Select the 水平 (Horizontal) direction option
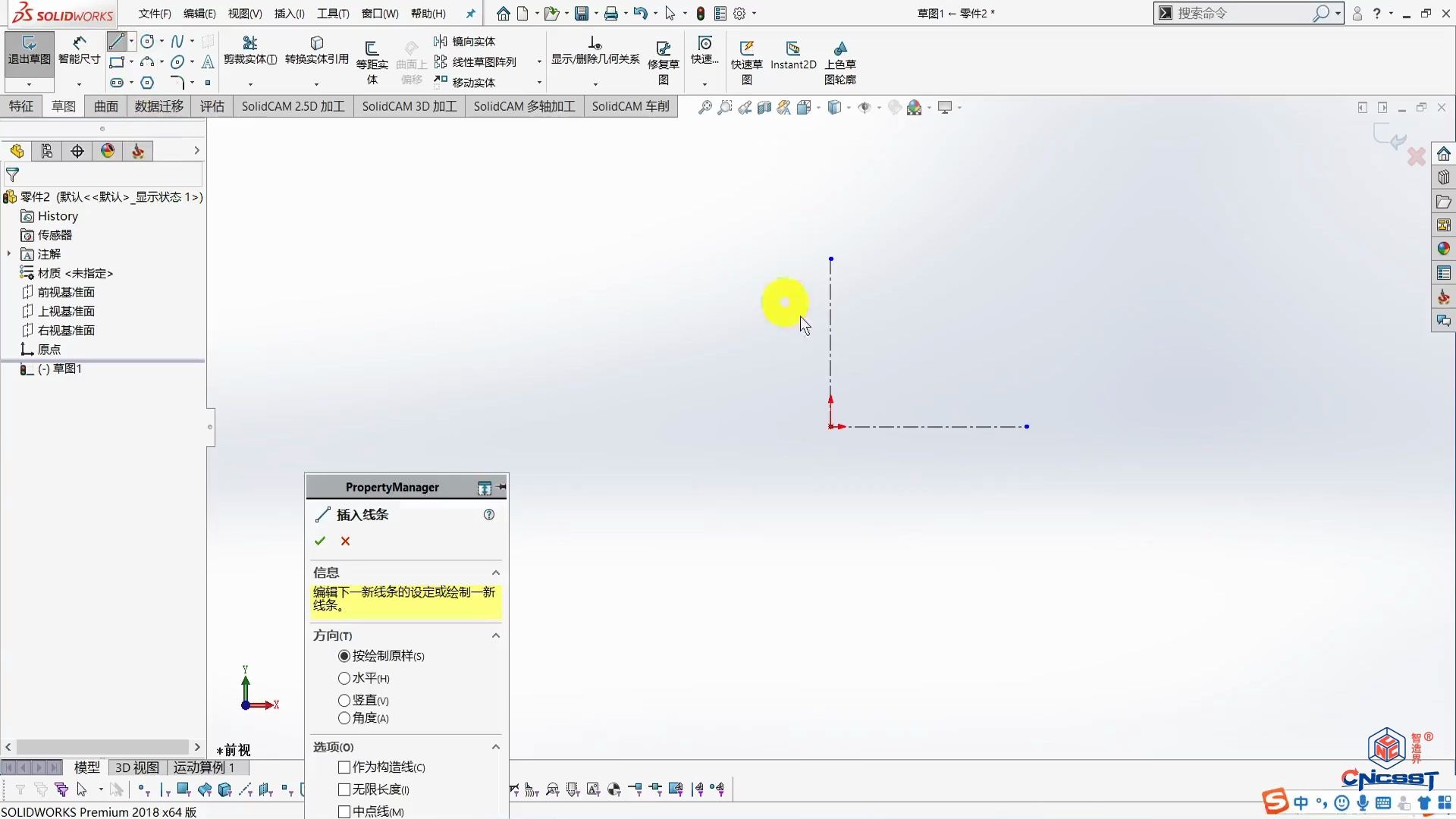This screenshot has width=1456, height=819. 345,678
